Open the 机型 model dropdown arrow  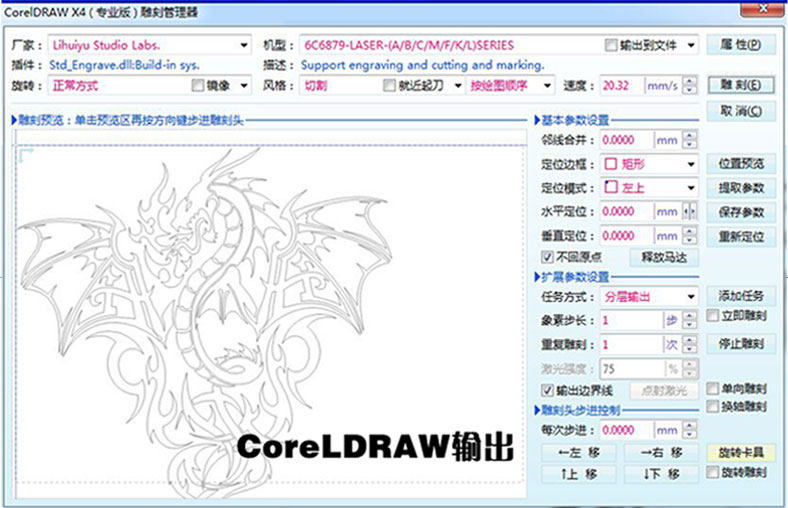[692, 45]
